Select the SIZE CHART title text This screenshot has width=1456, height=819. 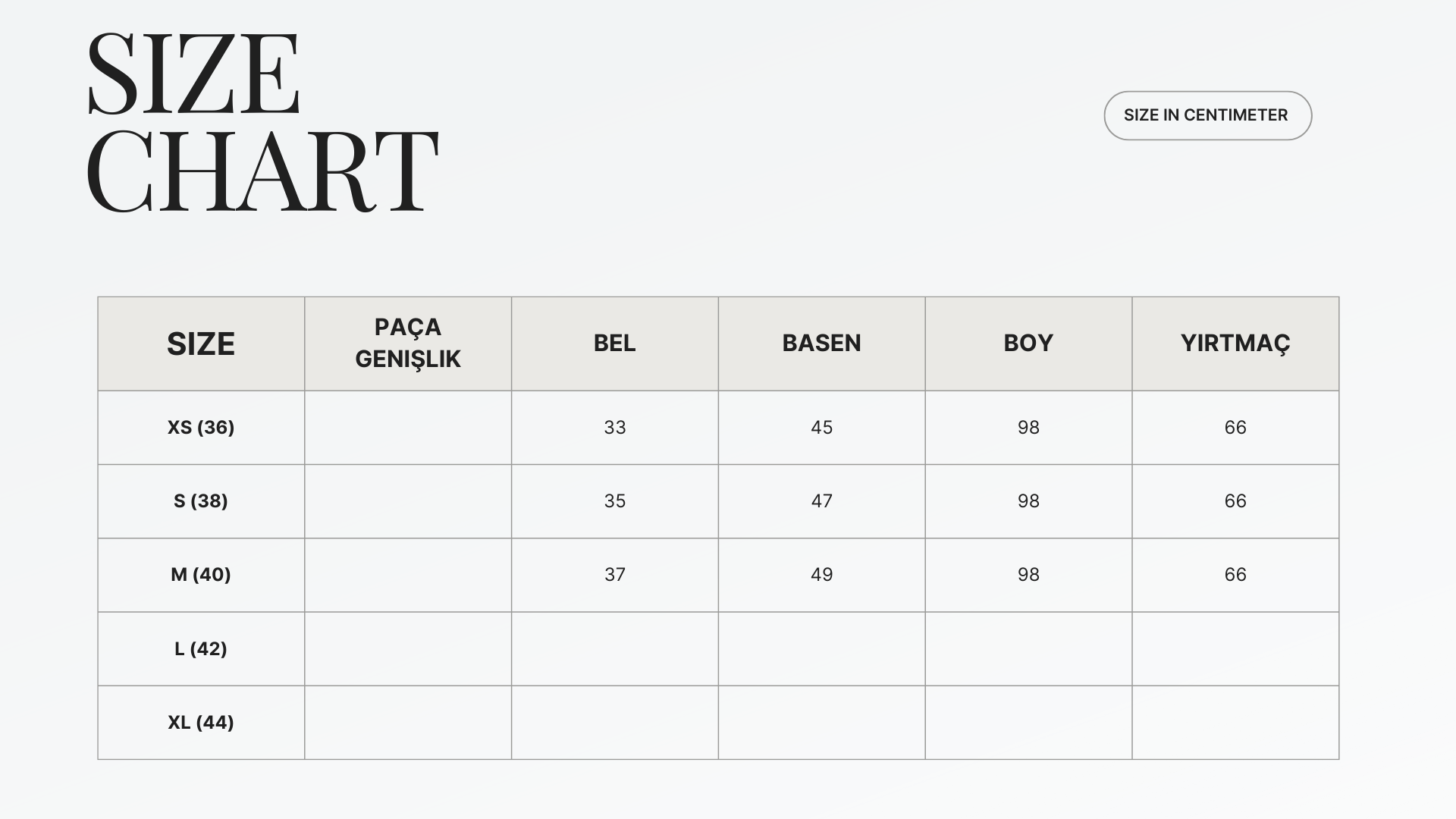click(x=262, y=121)
